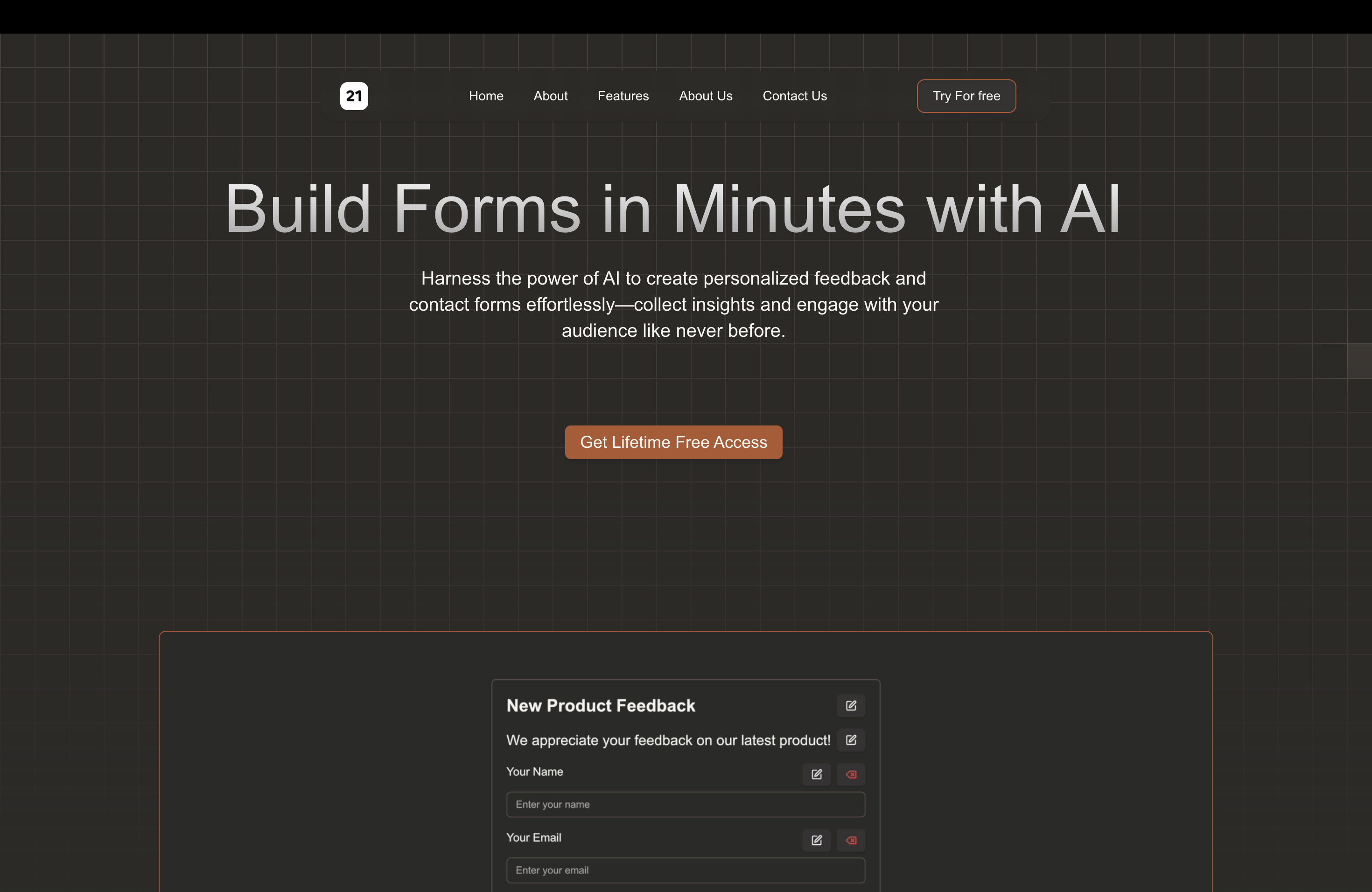
Task: Focus the Enter your name input
Action: (685, 804)
